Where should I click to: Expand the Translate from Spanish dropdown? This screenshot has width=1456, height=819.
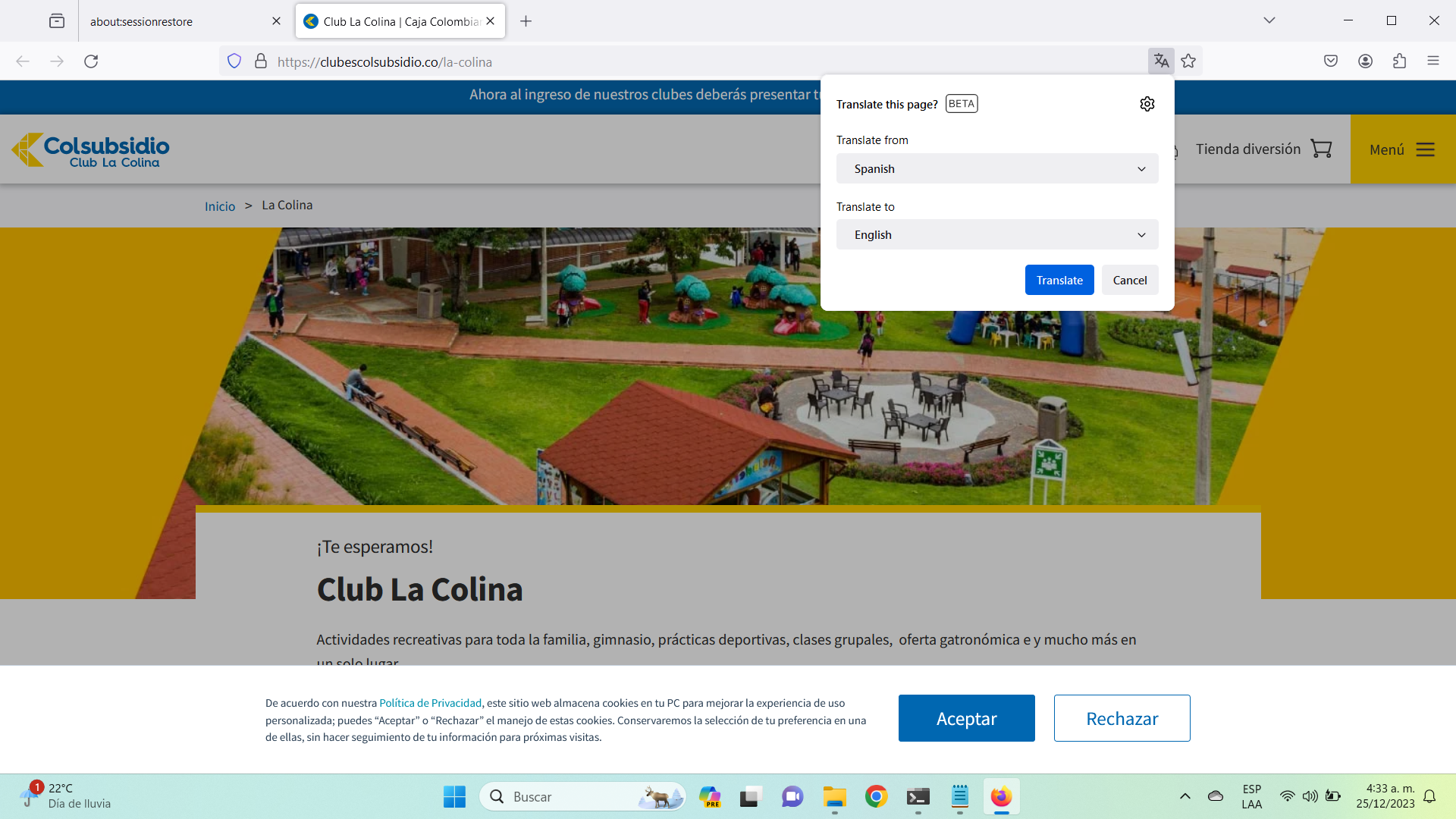pyautogui.click(x=996, y=168)
